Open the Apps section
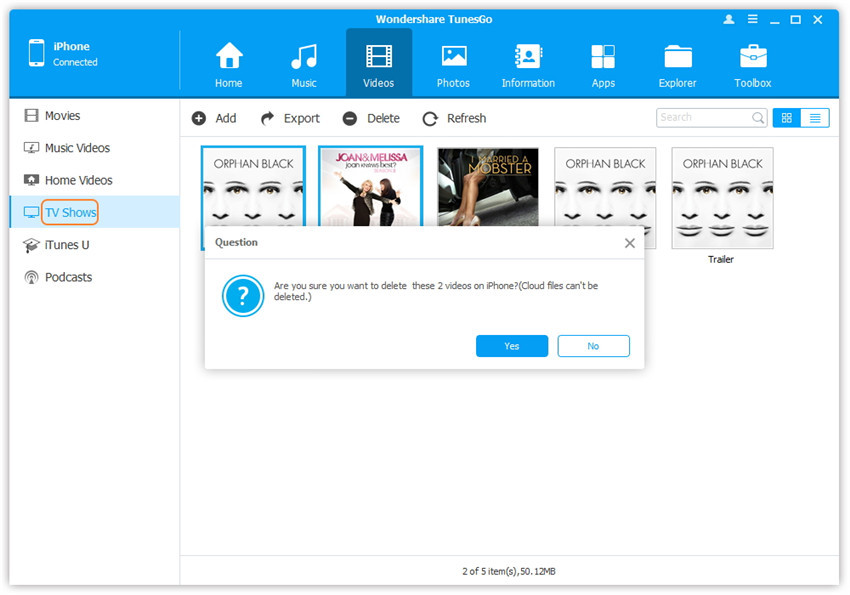850x595 pixels. pyautogui.click(x=603, y=58)
